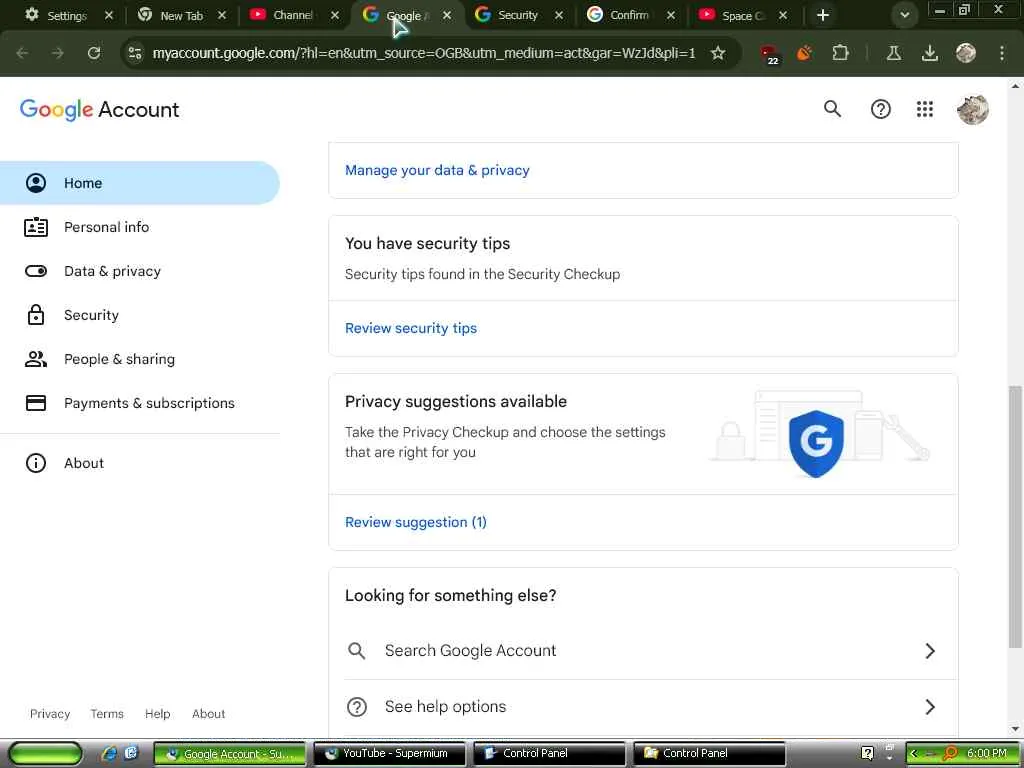Expand the tab search dropdown arrow
The height and width of the screenshot is (768, 1024).
pyautogui.click(x=904, y=15)
